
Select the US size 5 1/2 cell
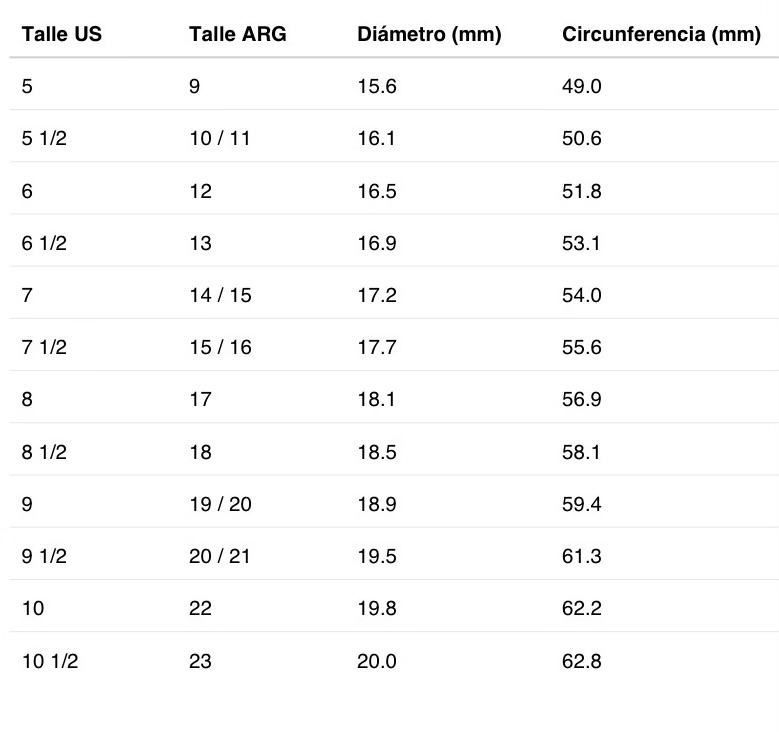click(x=44, y=138)
